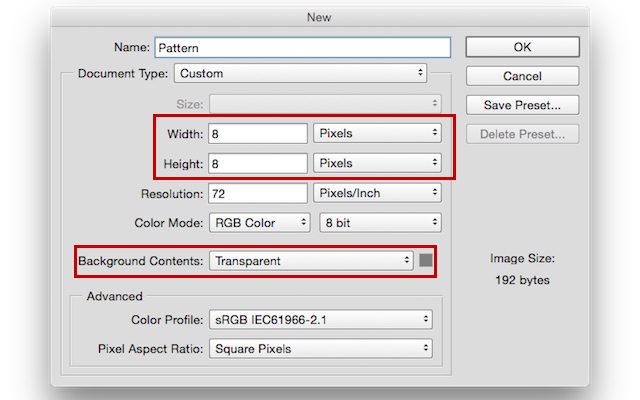Screen dimensions: 640x400
Task: Open the Pixel Aspect Ratio dropdown
Action: [320, 349]
